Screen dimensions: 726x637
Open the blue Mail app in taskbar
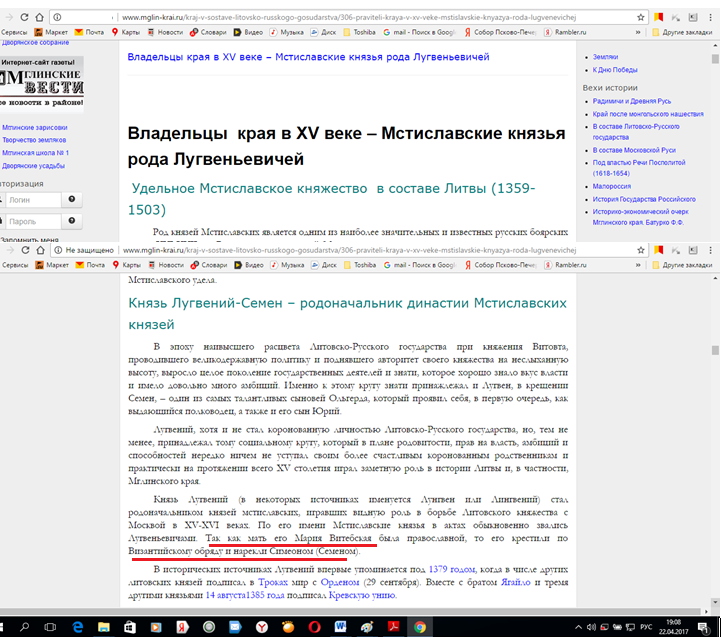235,627
